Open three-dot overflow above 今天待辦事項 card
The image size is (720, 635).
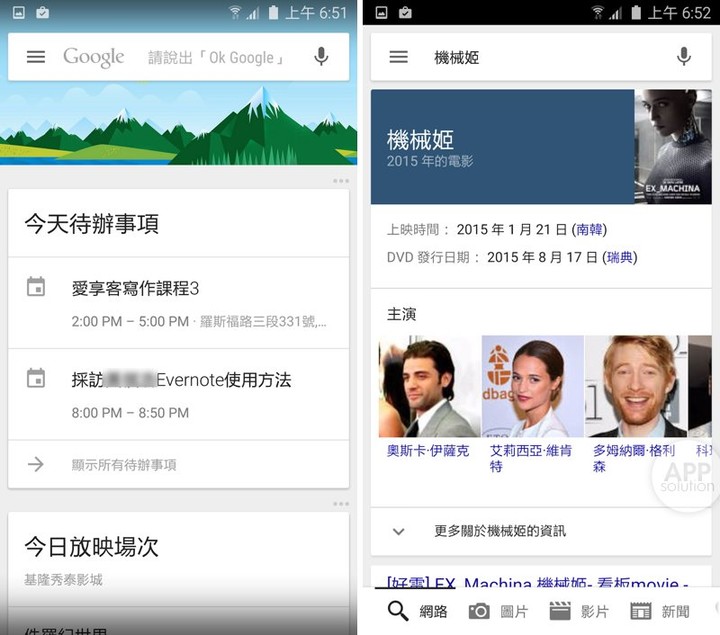tap(340, 181)
